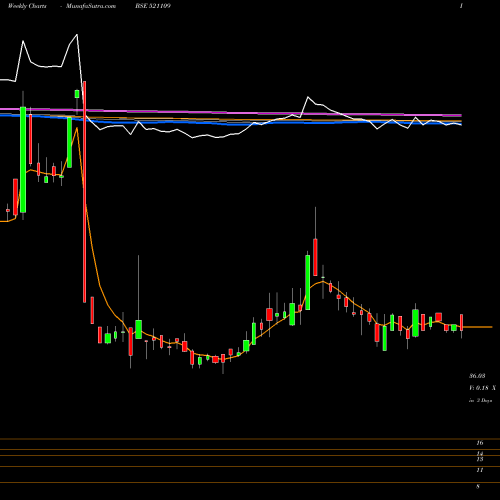Select the tallest red crash candlestick

click(85, 192)
